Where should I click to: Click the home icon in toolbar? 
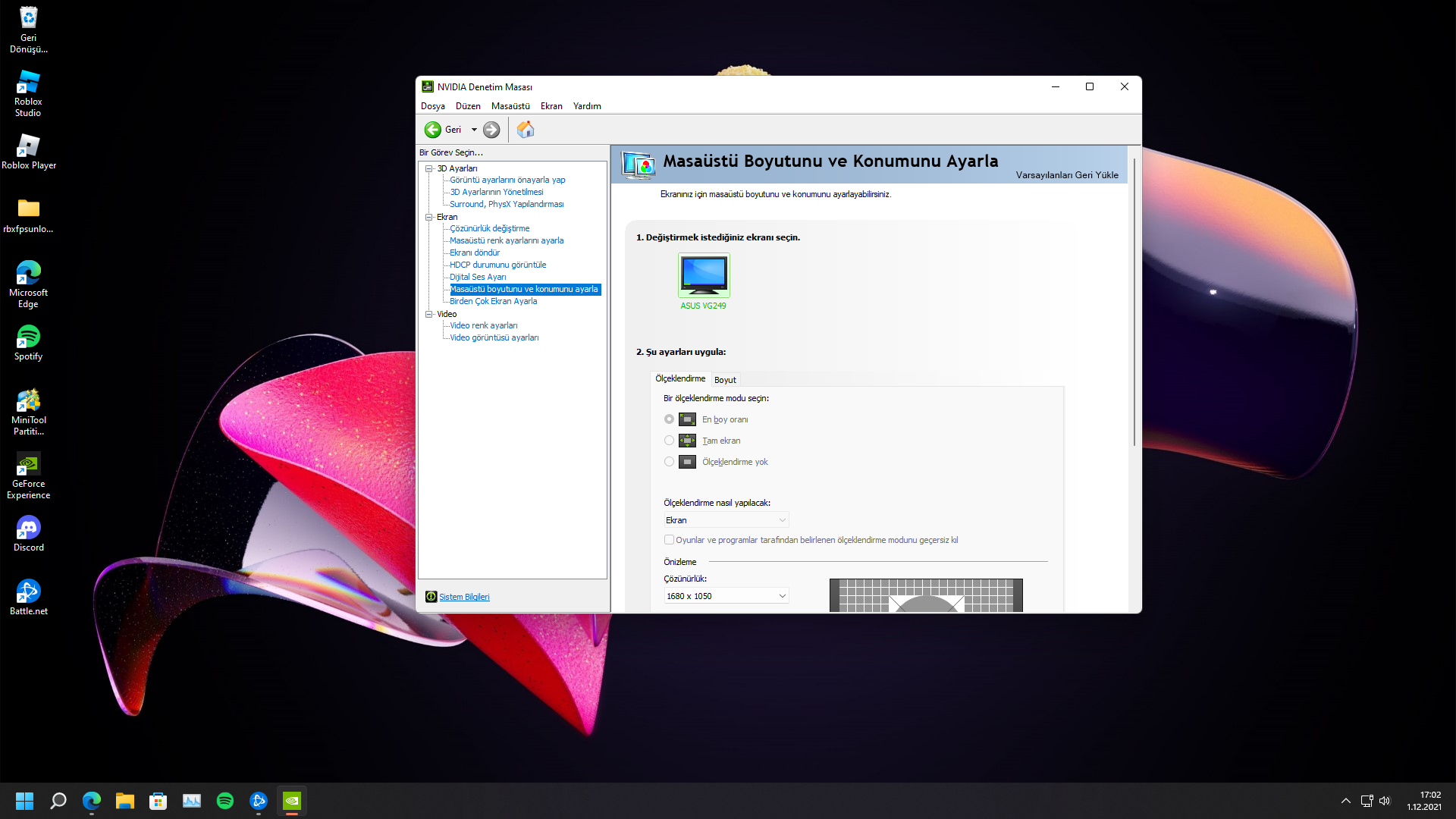pyautogui.click(x=526, y=130)
